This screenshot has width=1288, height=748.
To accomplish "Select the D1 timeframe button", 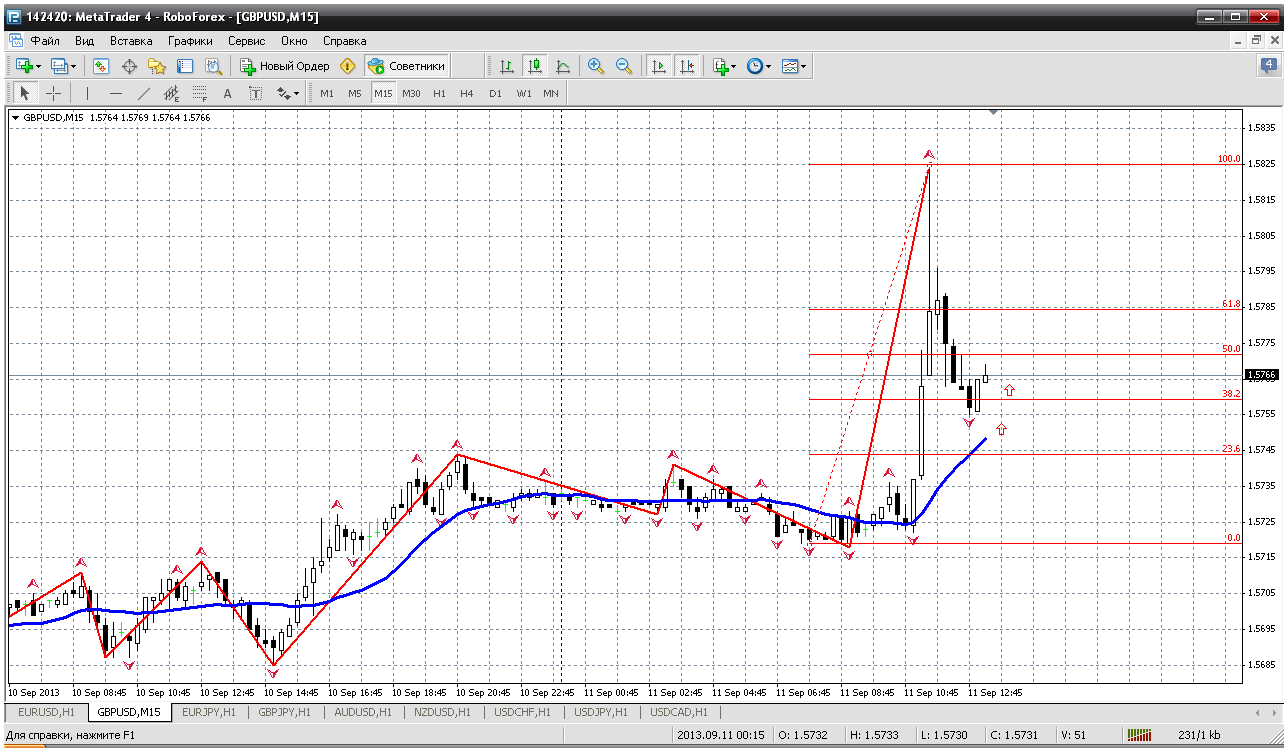I will [495, 93].
